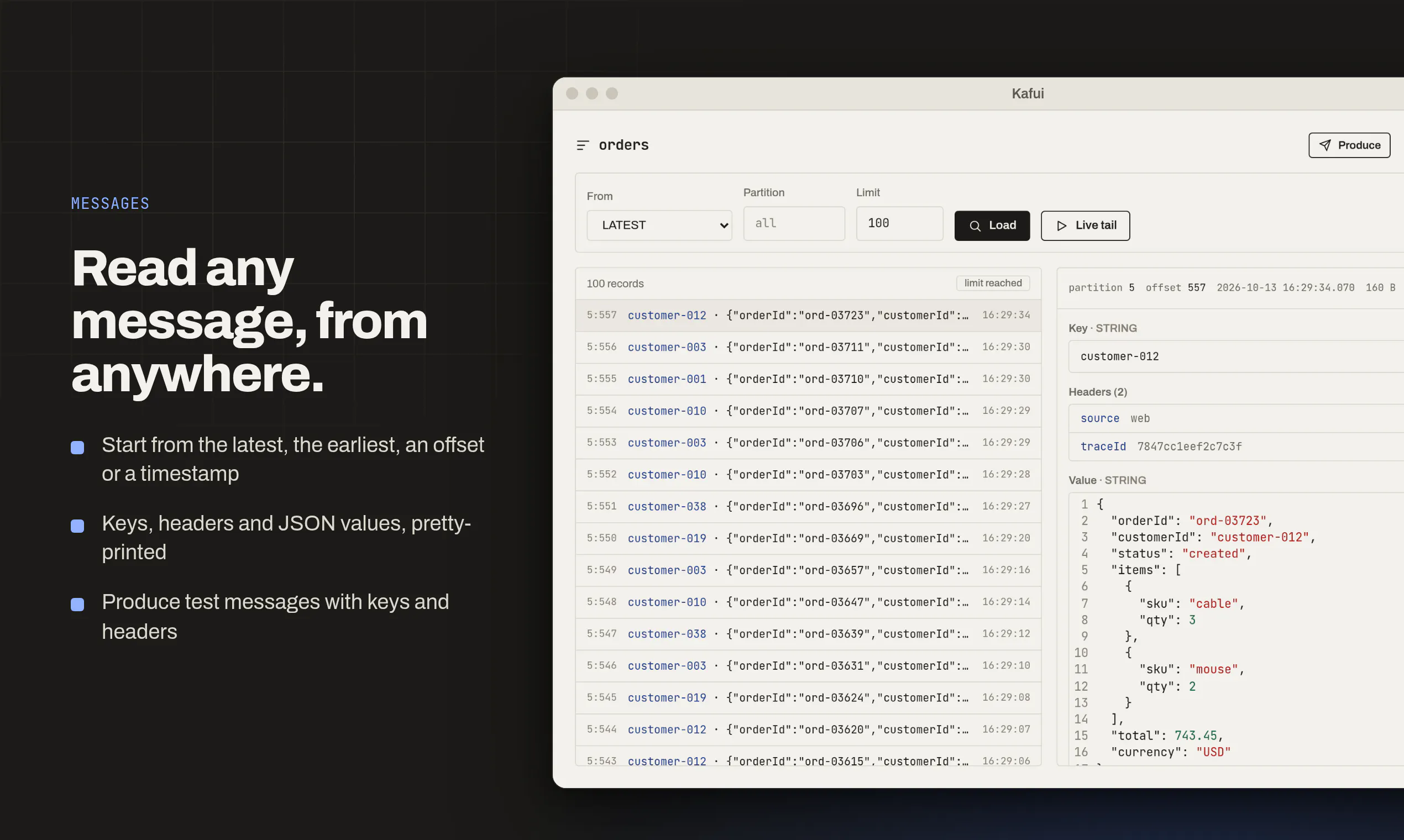
Task: Click the Limit field showing 100
Action: 899,224
